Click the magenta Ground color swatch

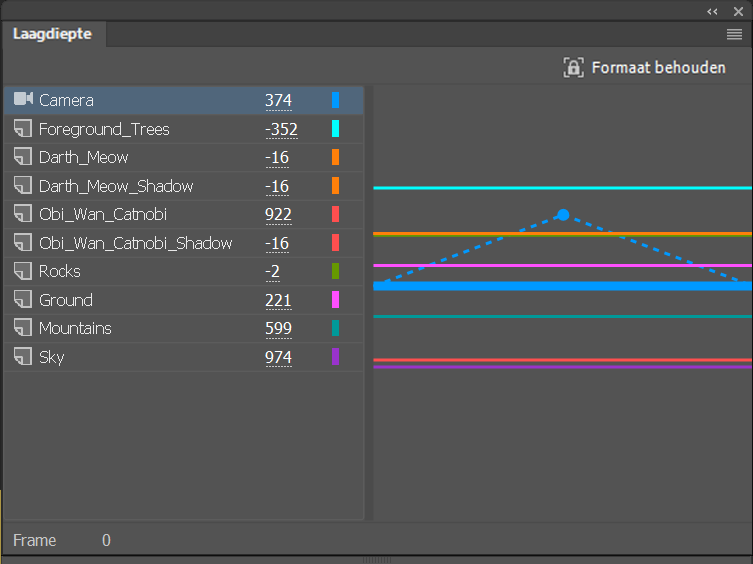coord(336,300)
